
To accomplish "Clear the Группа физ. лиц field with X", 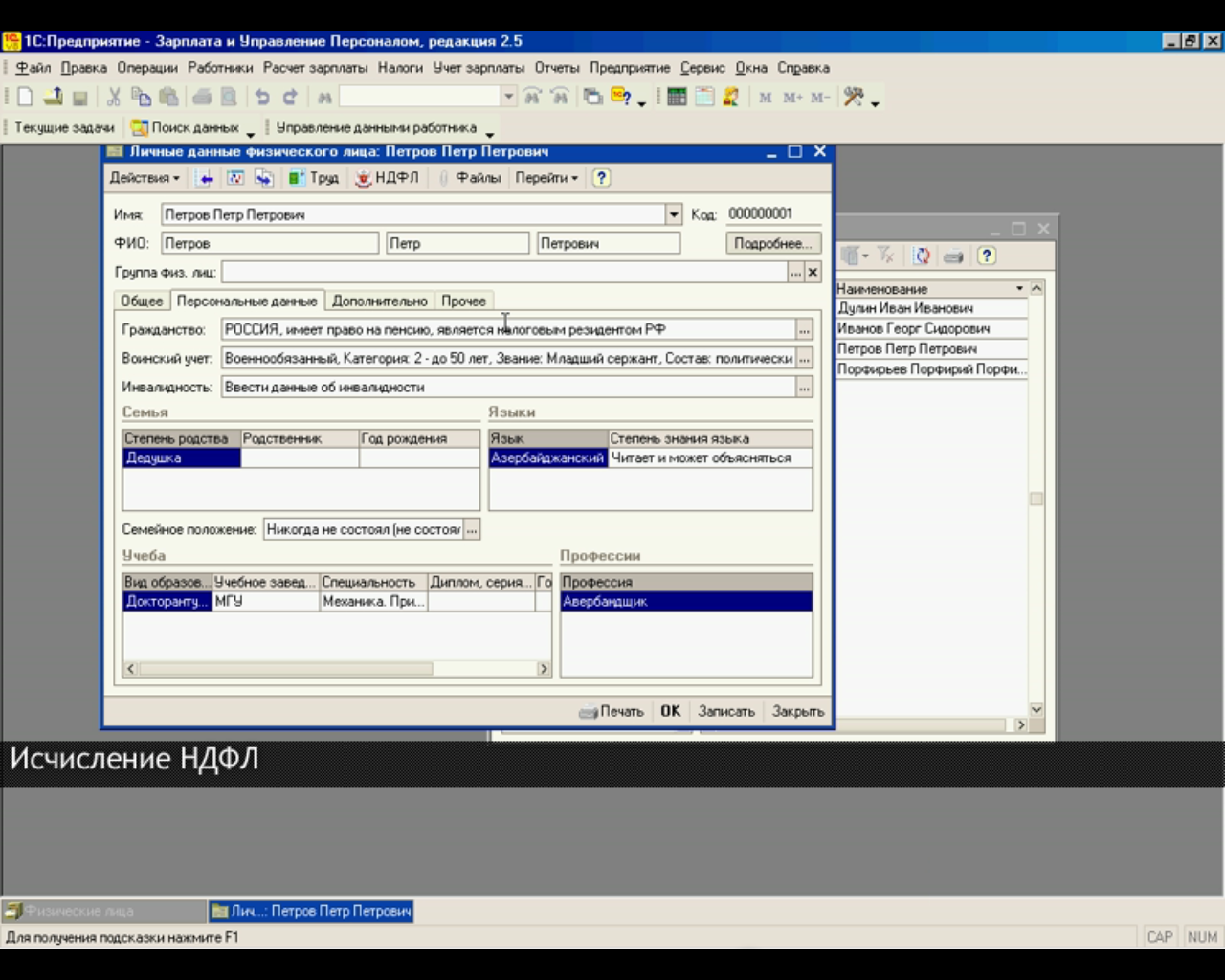I will coord(813,273).
